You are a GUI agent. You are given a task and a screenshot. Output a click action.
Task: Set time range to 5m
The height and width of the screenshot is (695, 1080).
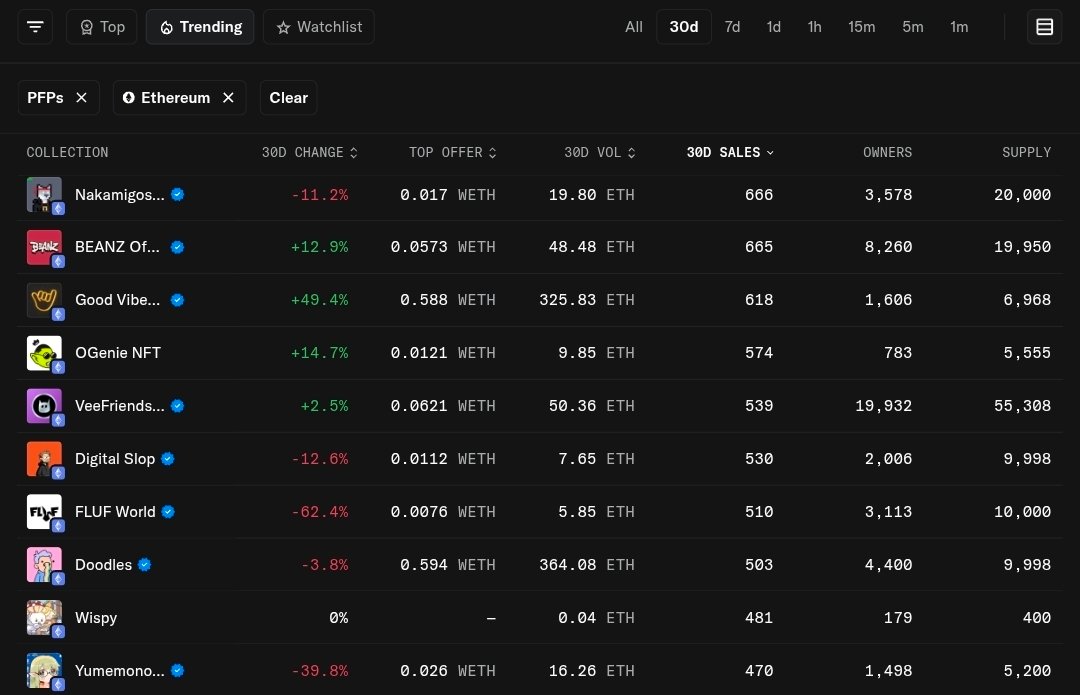click(x=913, y=27)
